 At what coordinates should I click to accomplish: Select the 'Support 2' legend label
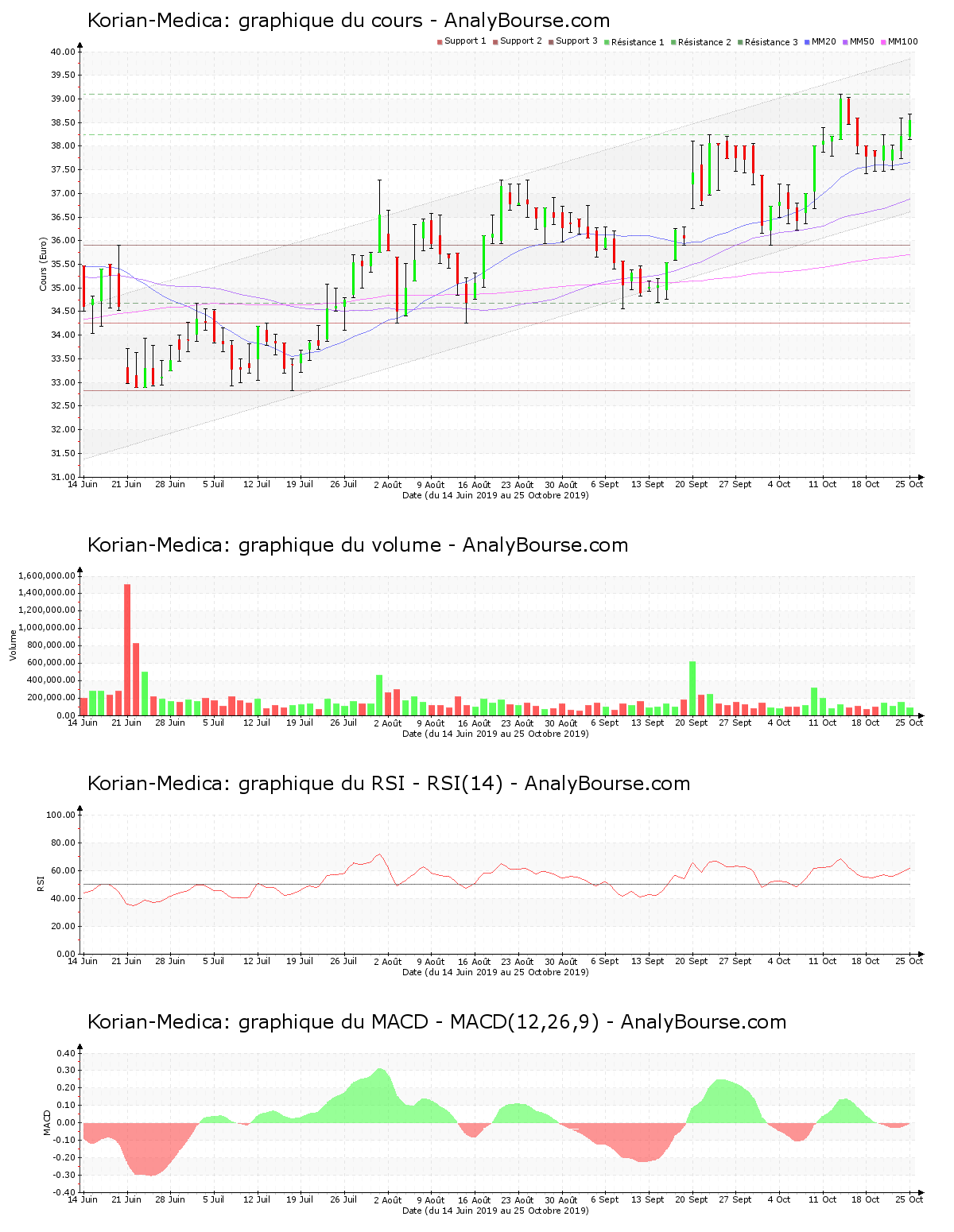[521, 41]
